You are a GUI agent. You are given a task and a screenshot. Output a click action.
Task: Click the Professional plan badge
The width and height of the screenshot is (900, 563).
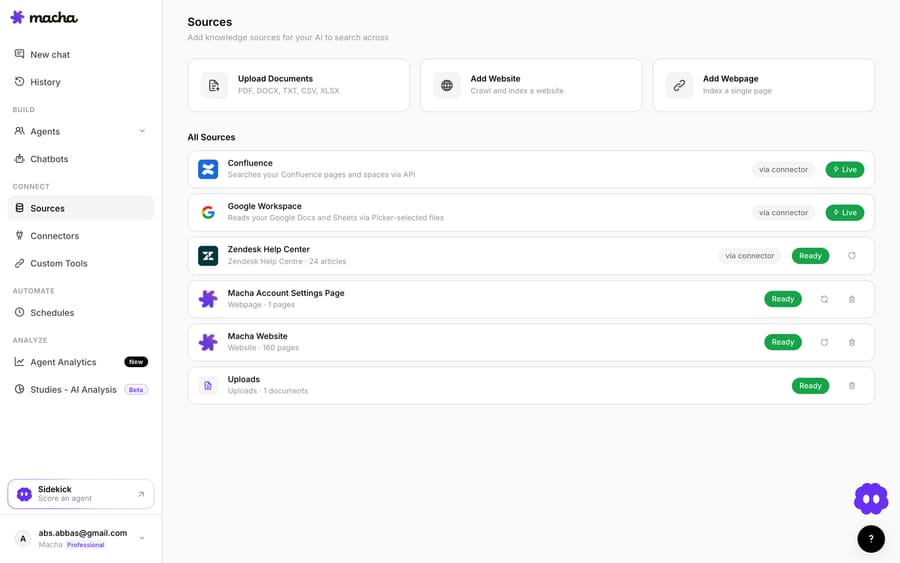[86, 545]
